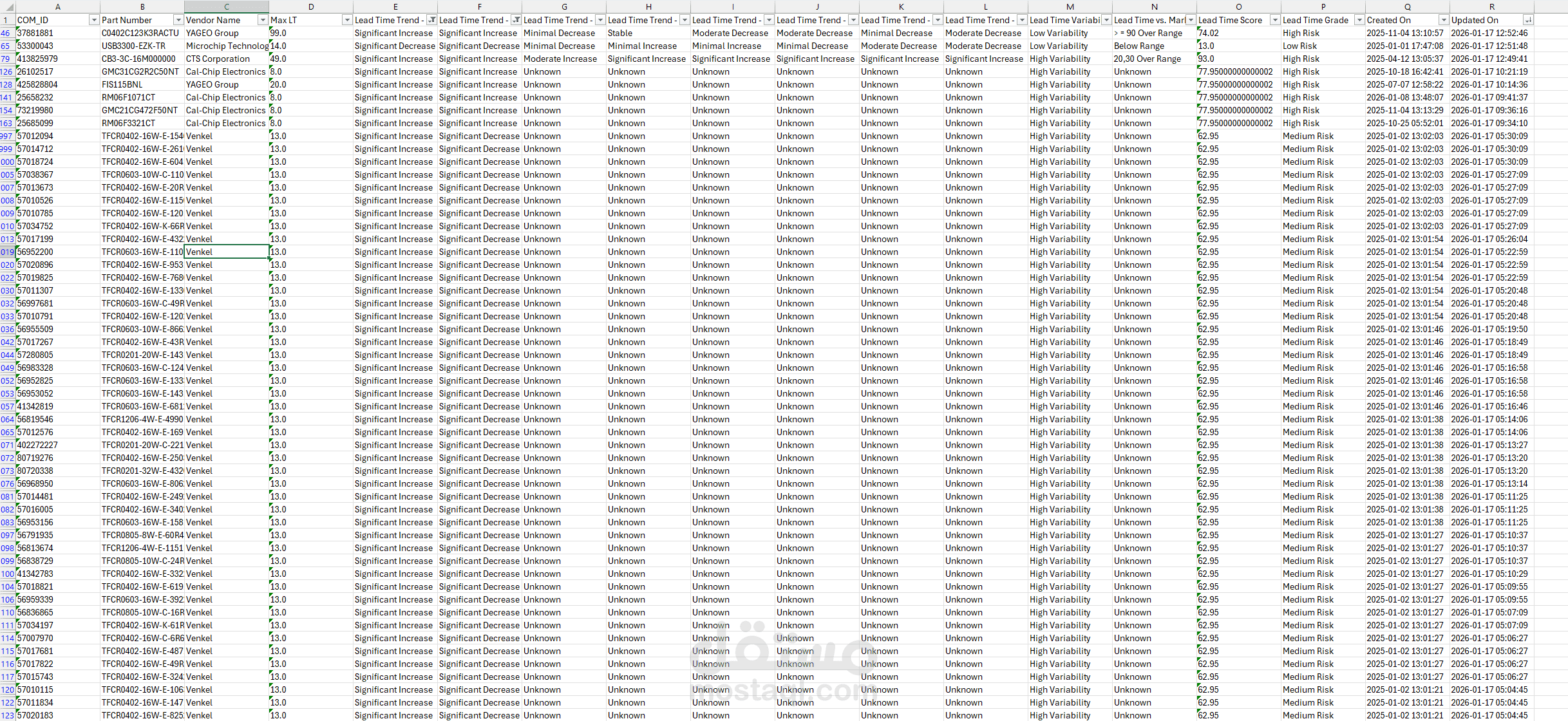Select column C header
The height and width of the screenshot is (721, 1568).
pyautogui.click(x=226, y=7)
